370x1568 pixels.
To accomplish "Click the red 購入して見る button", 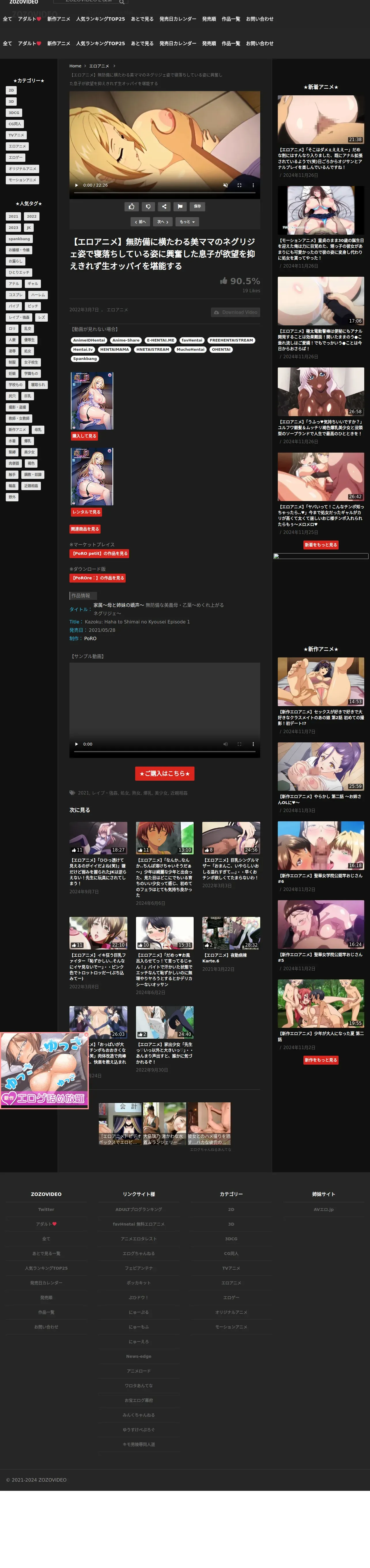I will tap(84, 436).
